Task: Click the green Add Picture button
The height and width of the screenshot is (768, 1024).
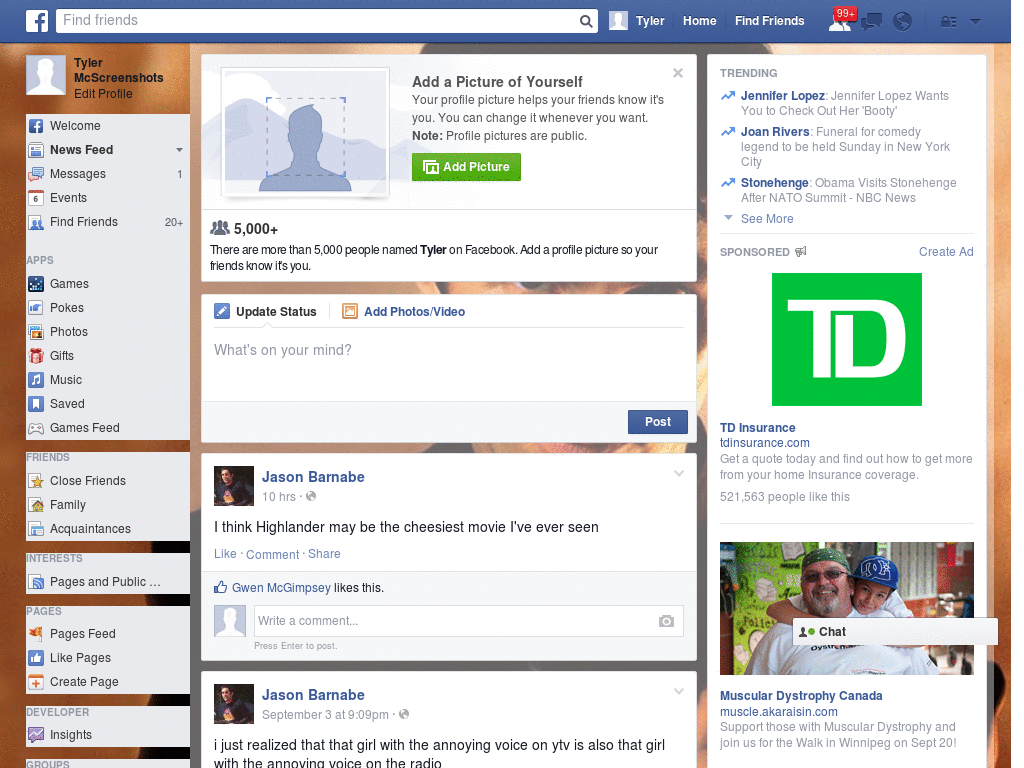Action: (466, 167)
